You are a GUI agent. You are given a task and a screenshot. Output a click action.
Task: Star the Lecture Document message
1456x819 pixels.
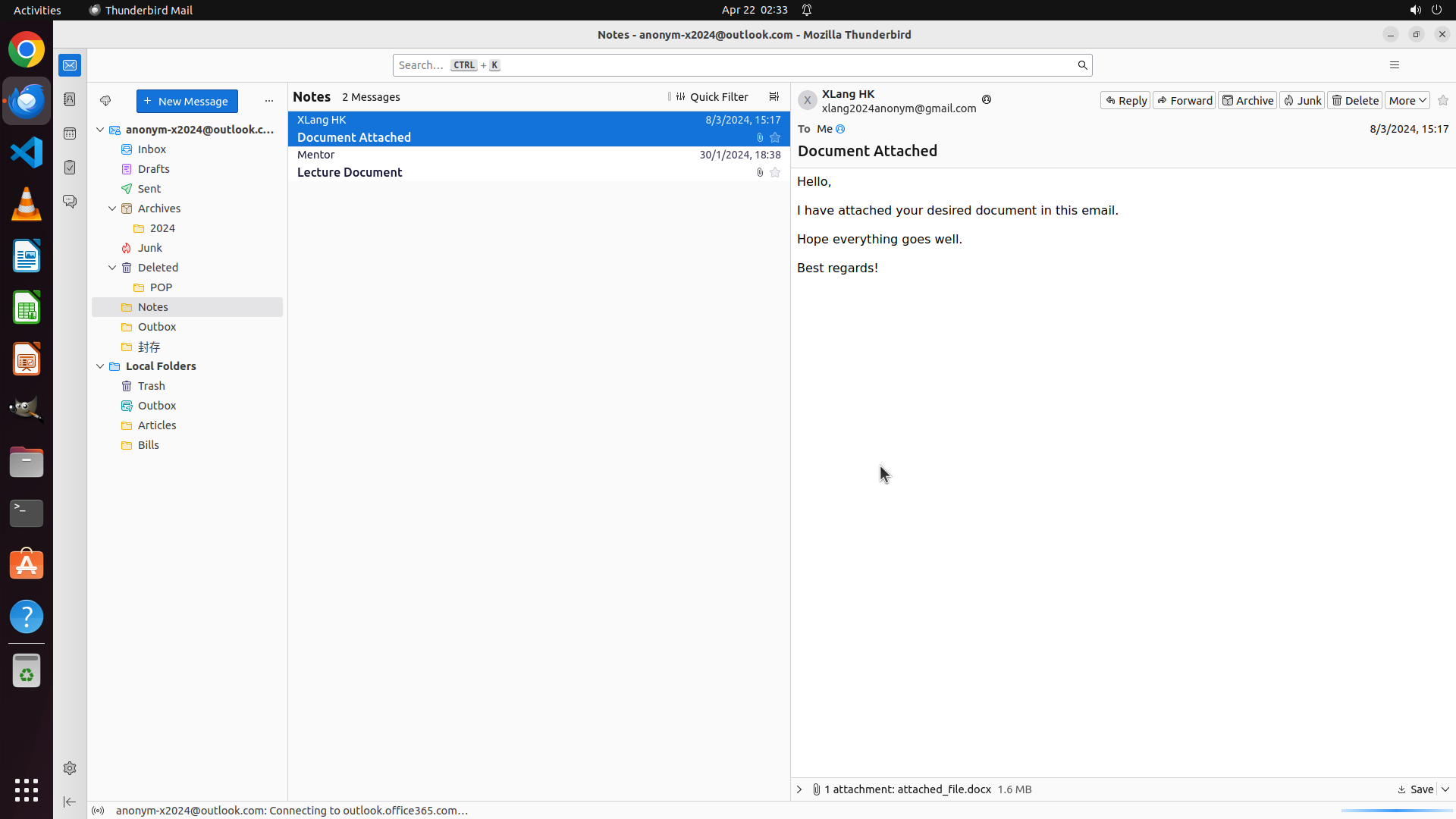(775, 173)
